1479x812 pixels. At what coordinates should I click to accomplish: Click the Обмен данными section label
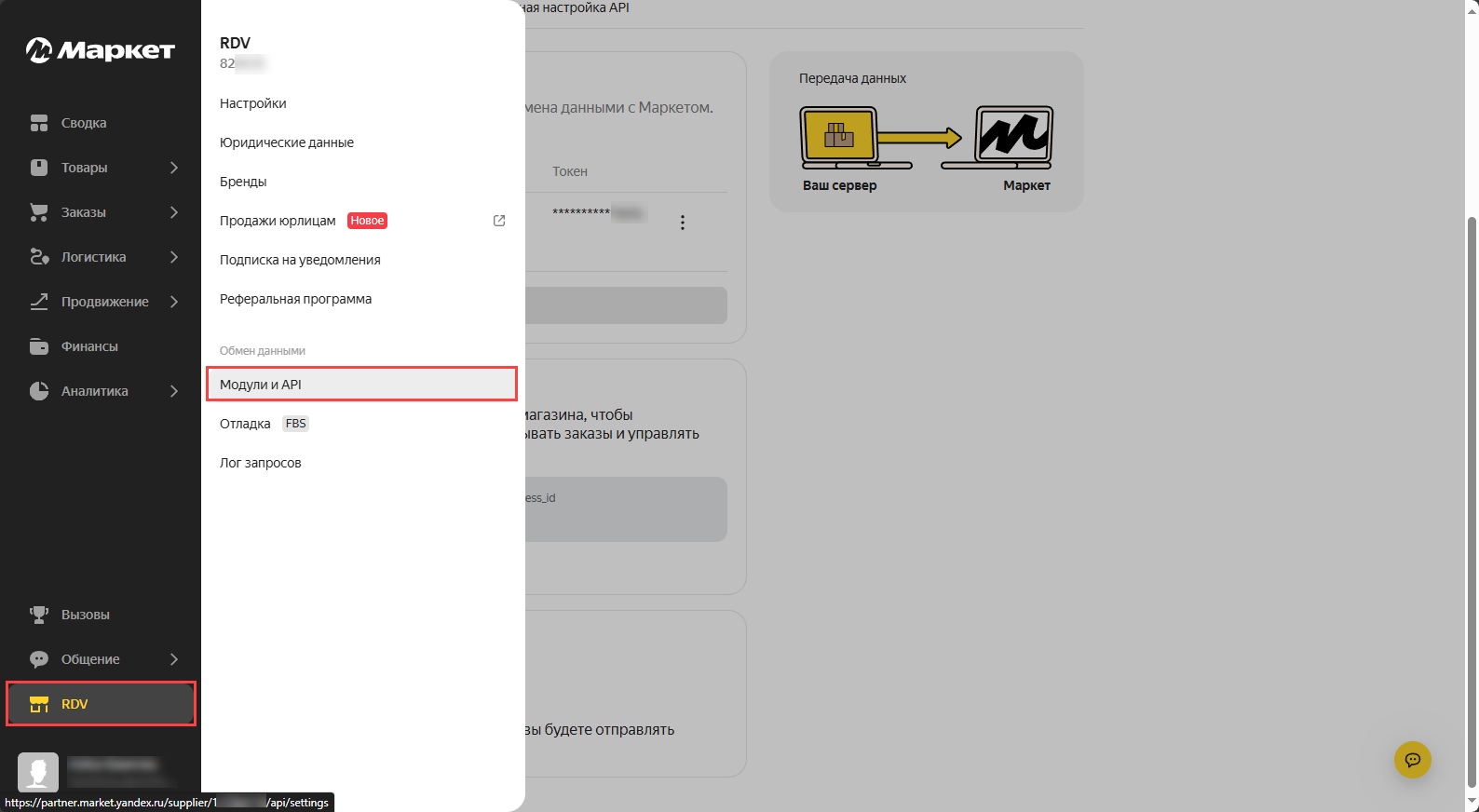(263, 351)
